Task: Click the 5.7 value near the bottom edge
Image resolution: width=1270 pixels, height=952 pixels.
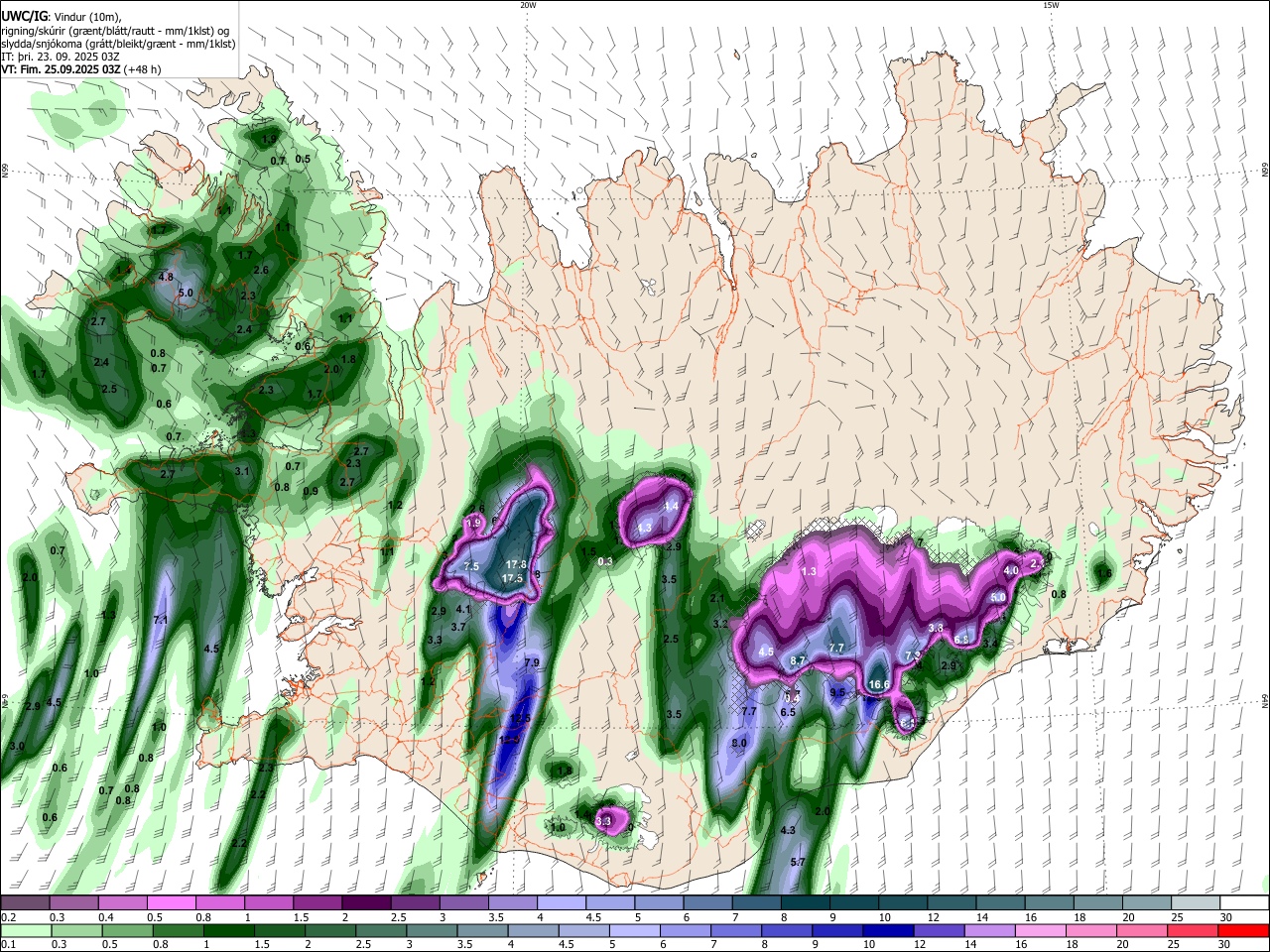Action: [798, 863]
